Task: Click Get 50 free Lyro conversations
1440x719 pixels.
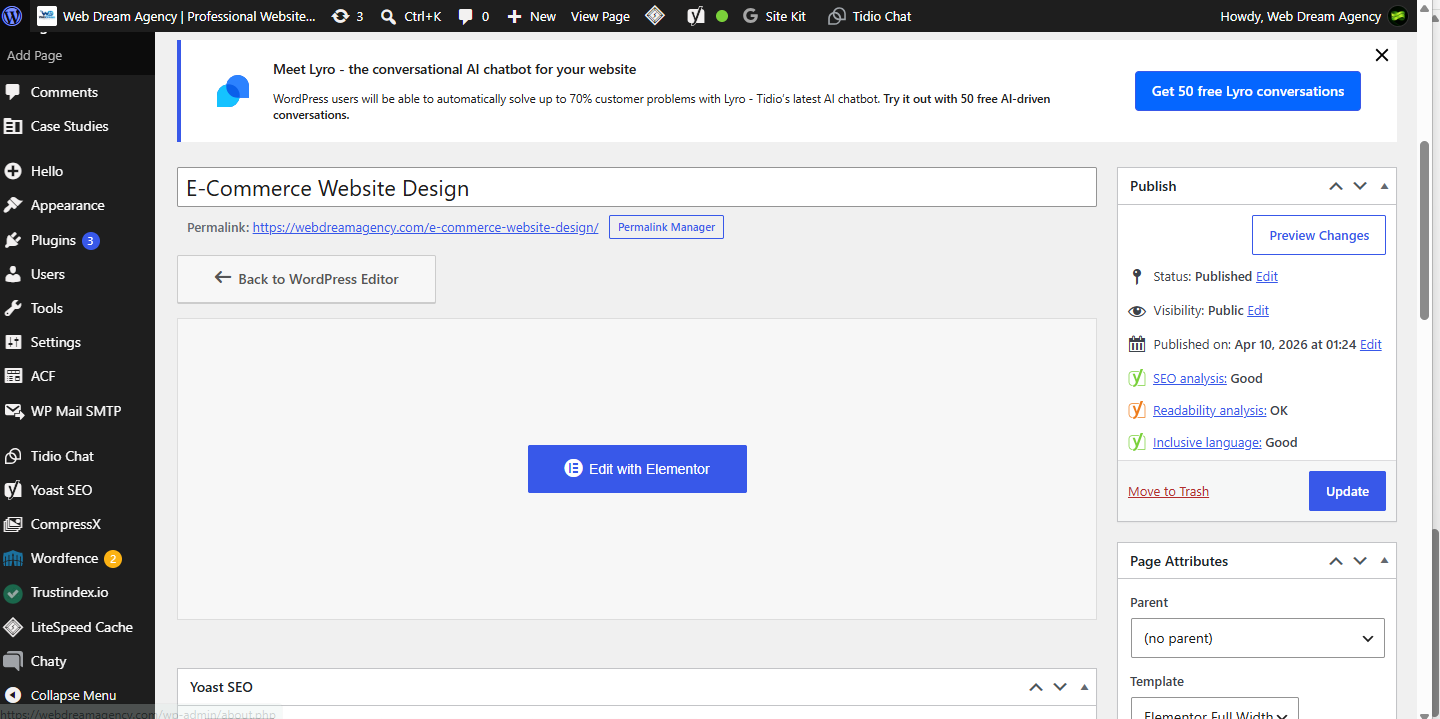Action: pyautogui.click(x=1248, y=91)
